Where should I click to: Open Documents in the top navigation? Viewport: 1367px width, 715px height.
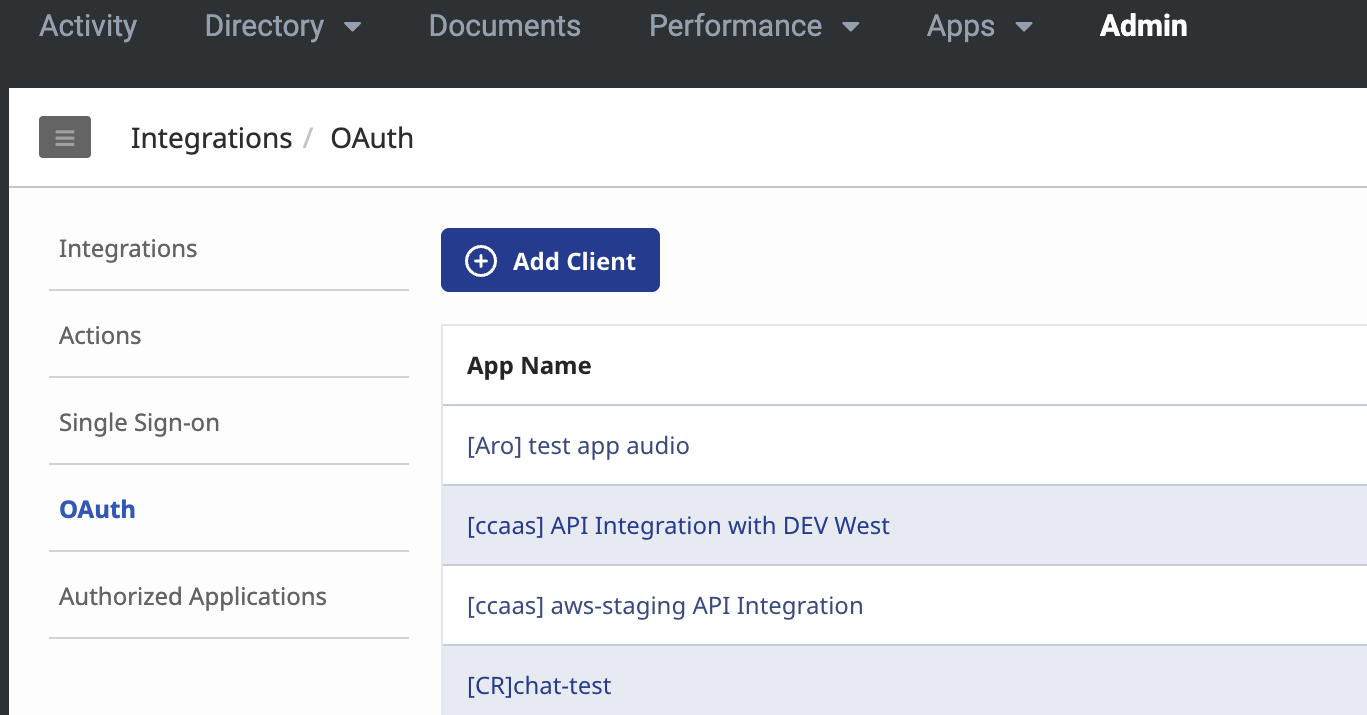[x=504, y=26]
